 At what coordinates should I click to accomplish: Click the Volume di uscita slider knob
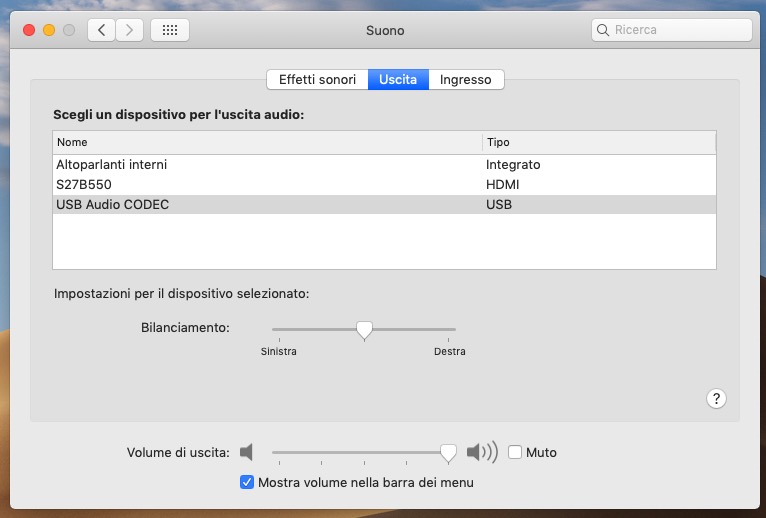click(x=448, y=452)
